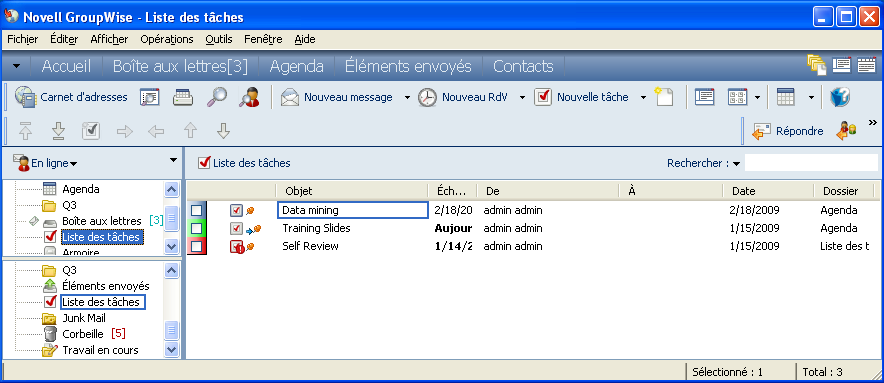Click the panels layout icon
Image resolution: width=884 pixels, height=383 pixels.
[738, 97]
